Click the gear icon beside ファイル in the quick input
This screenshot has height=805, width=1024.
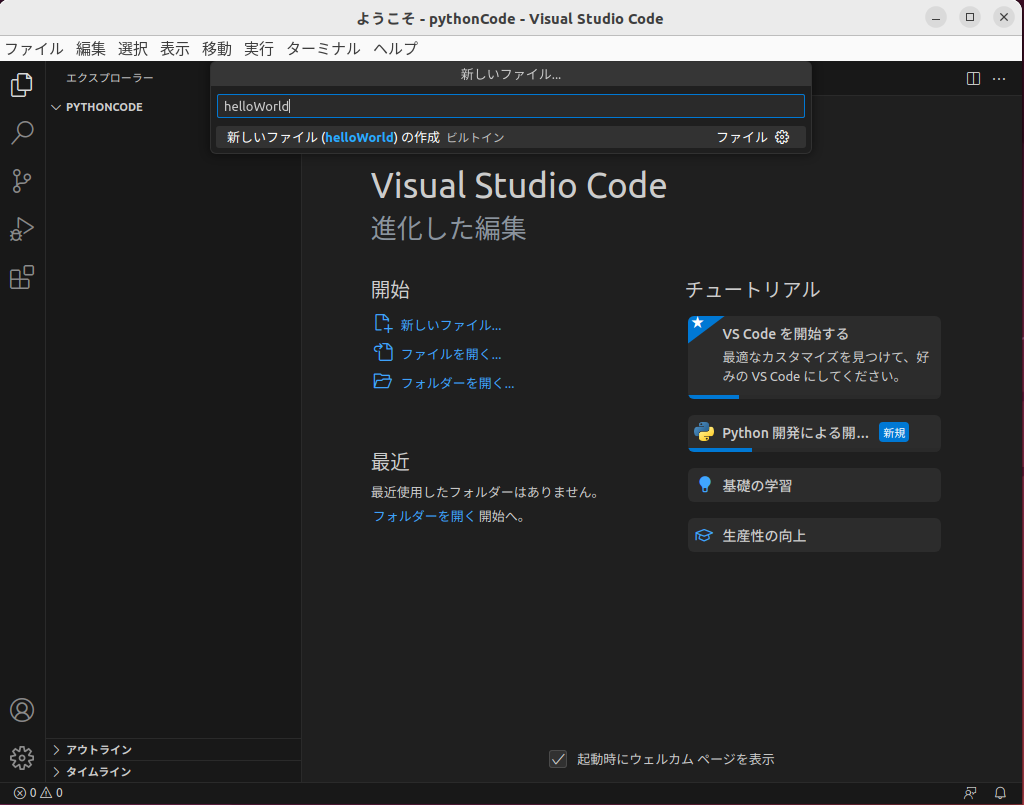click(x=783, y=137)
